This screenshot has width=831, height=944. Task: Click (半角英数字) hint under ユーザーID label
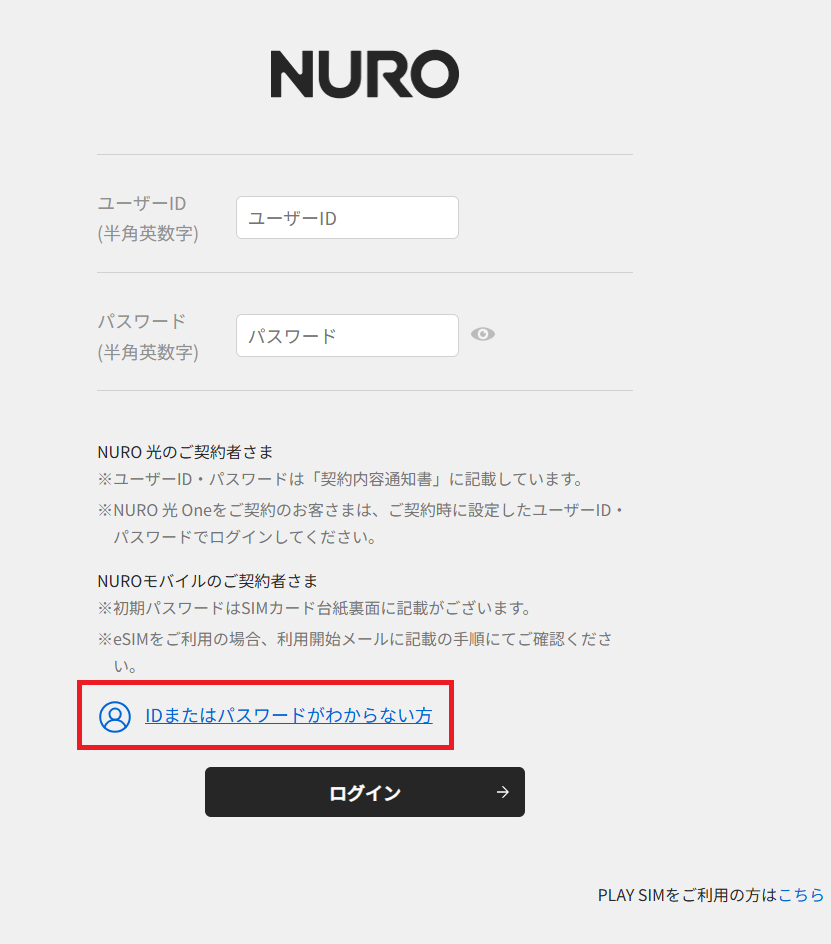[x=148, y=234]
